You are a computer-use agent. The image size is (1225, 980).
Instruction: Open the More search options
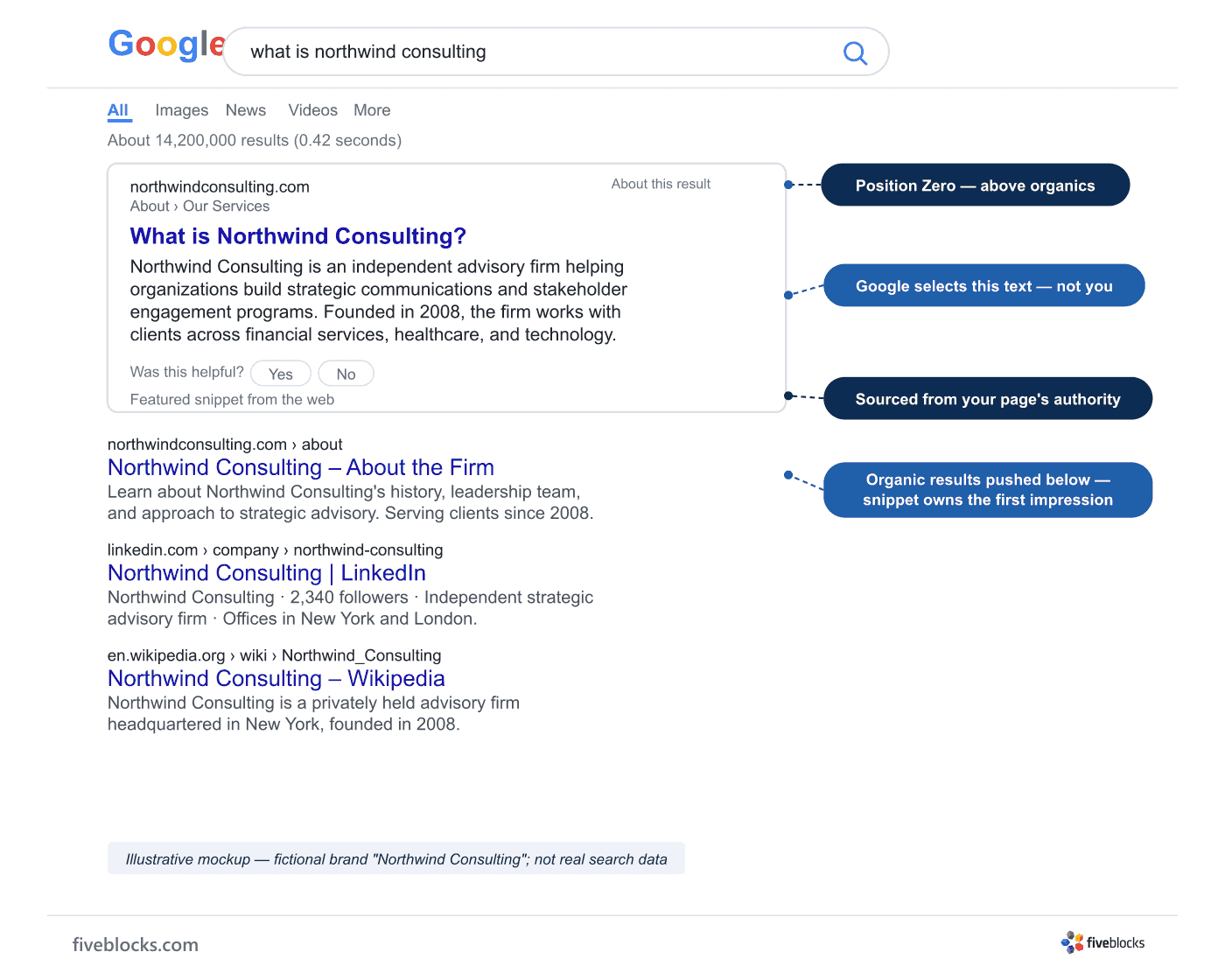(372, 110)
